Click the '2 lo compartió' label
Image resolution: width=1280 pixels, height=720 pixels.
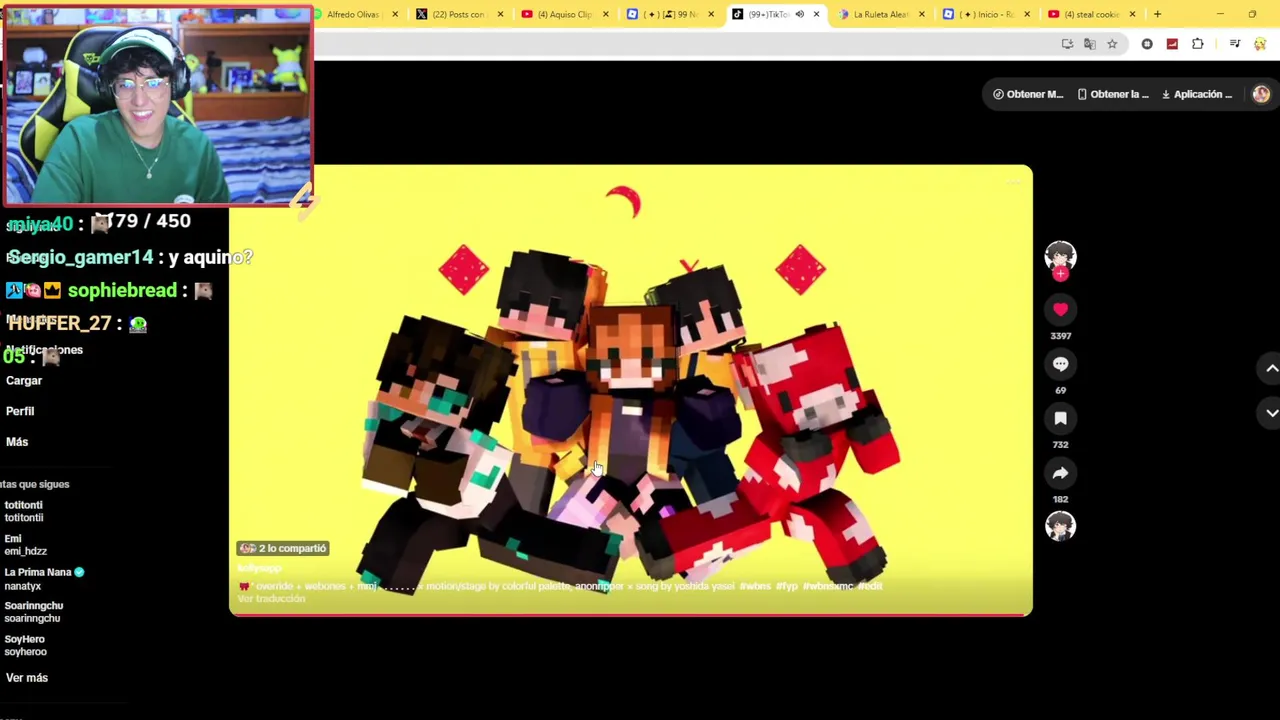tap(283, 548)
